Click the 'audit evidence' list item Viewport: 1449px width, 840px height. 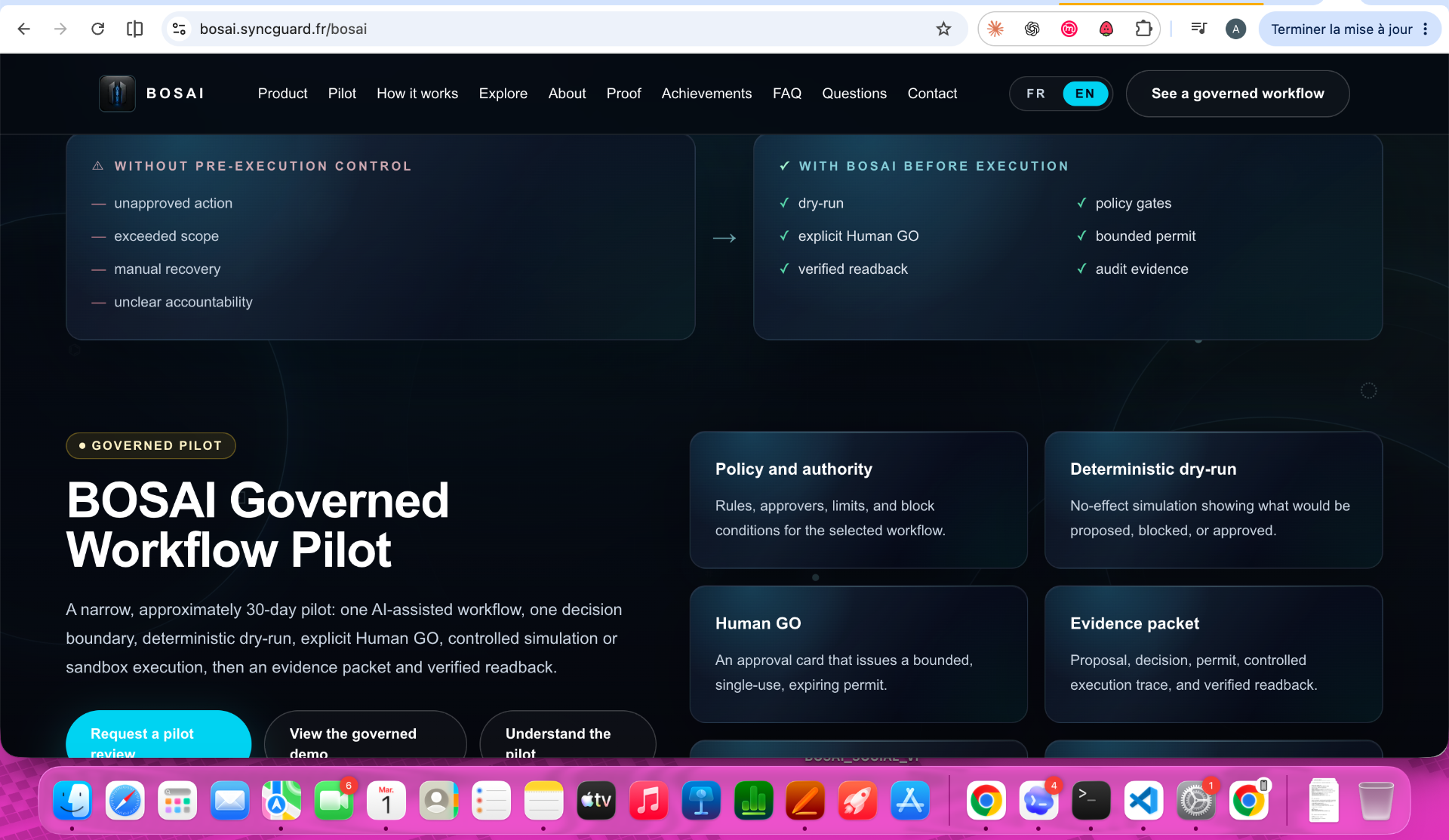[x=1142, y=269]
